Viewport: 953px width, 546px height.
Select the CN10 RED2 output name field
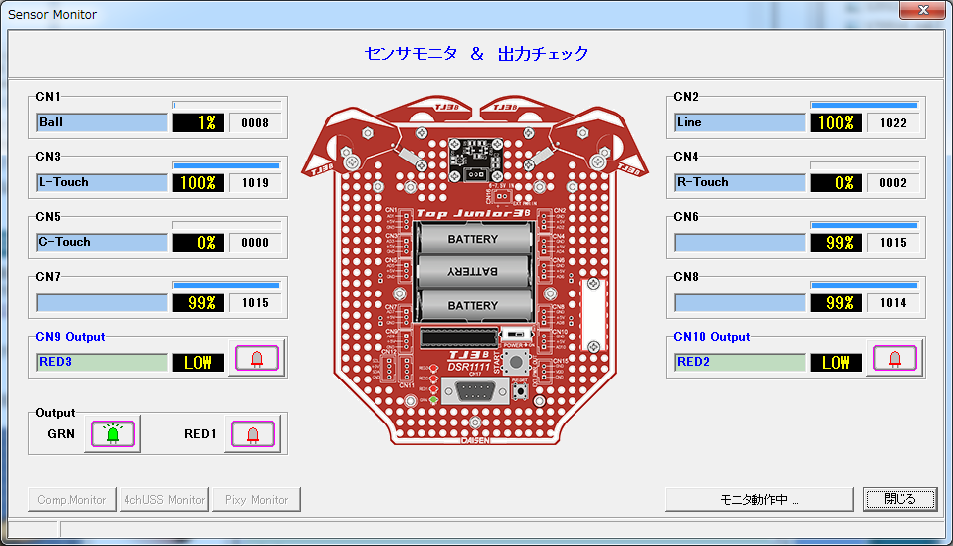coord(740,362)
